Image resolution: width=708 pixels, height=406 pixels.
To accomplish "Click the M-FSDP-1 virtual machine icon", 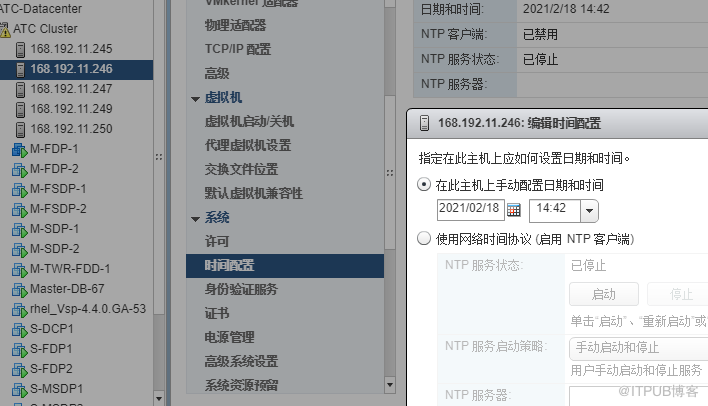I will coord(19,190).
